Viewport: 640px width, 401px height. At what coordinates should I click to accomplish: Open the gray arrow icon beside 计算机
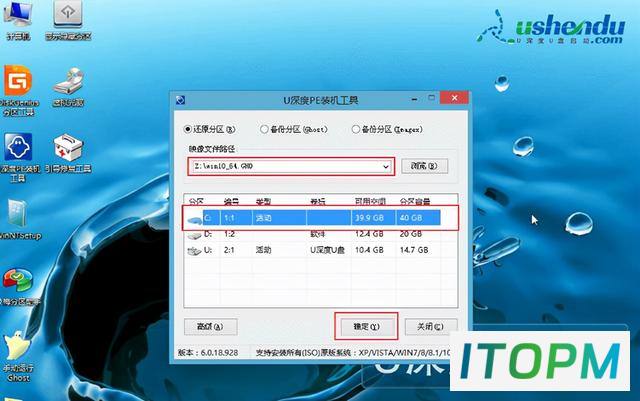(68, 20)
